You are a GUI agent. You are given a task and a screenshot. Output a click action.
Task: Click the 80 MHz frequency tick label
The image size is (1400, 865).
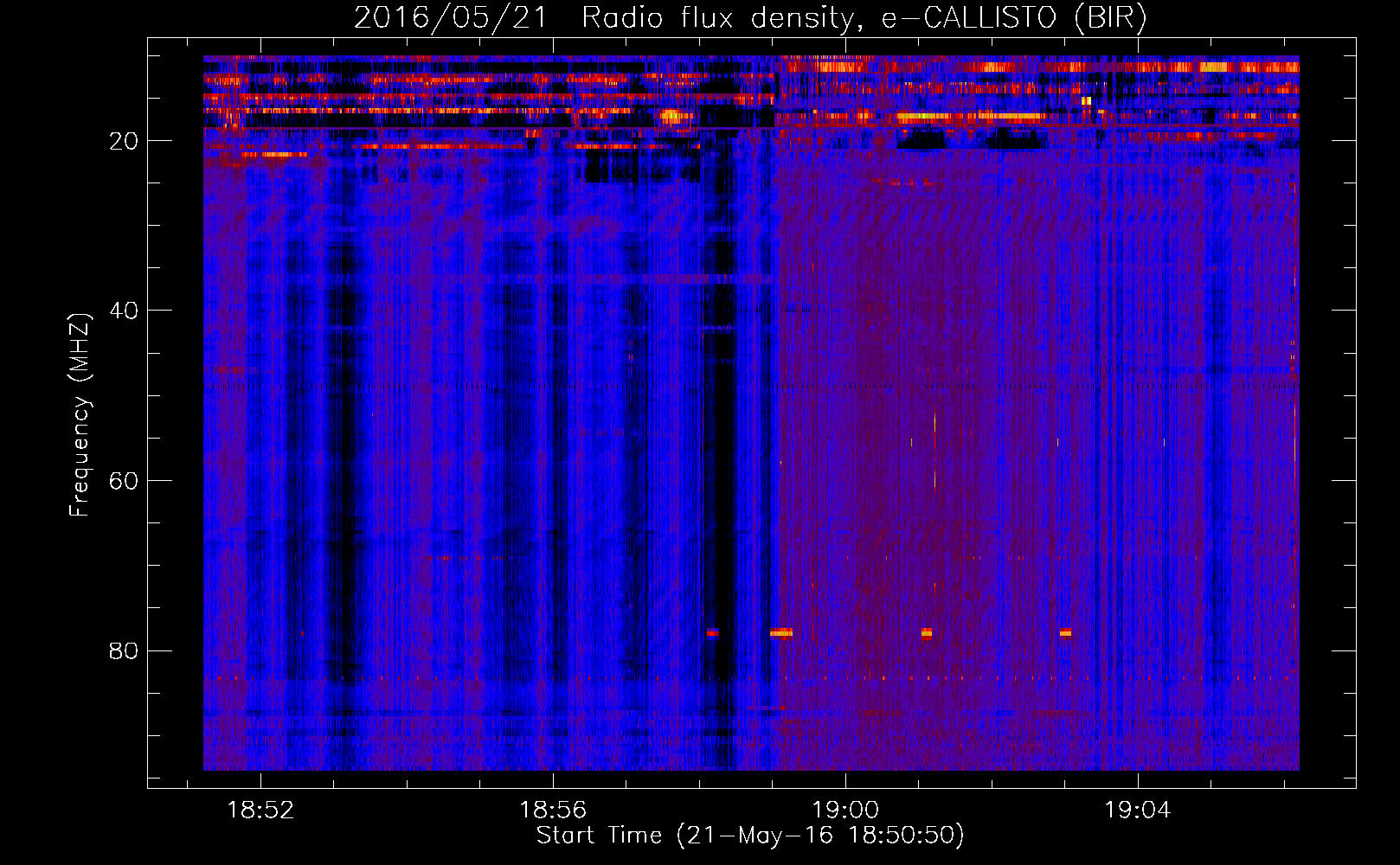tap(124, 650)
